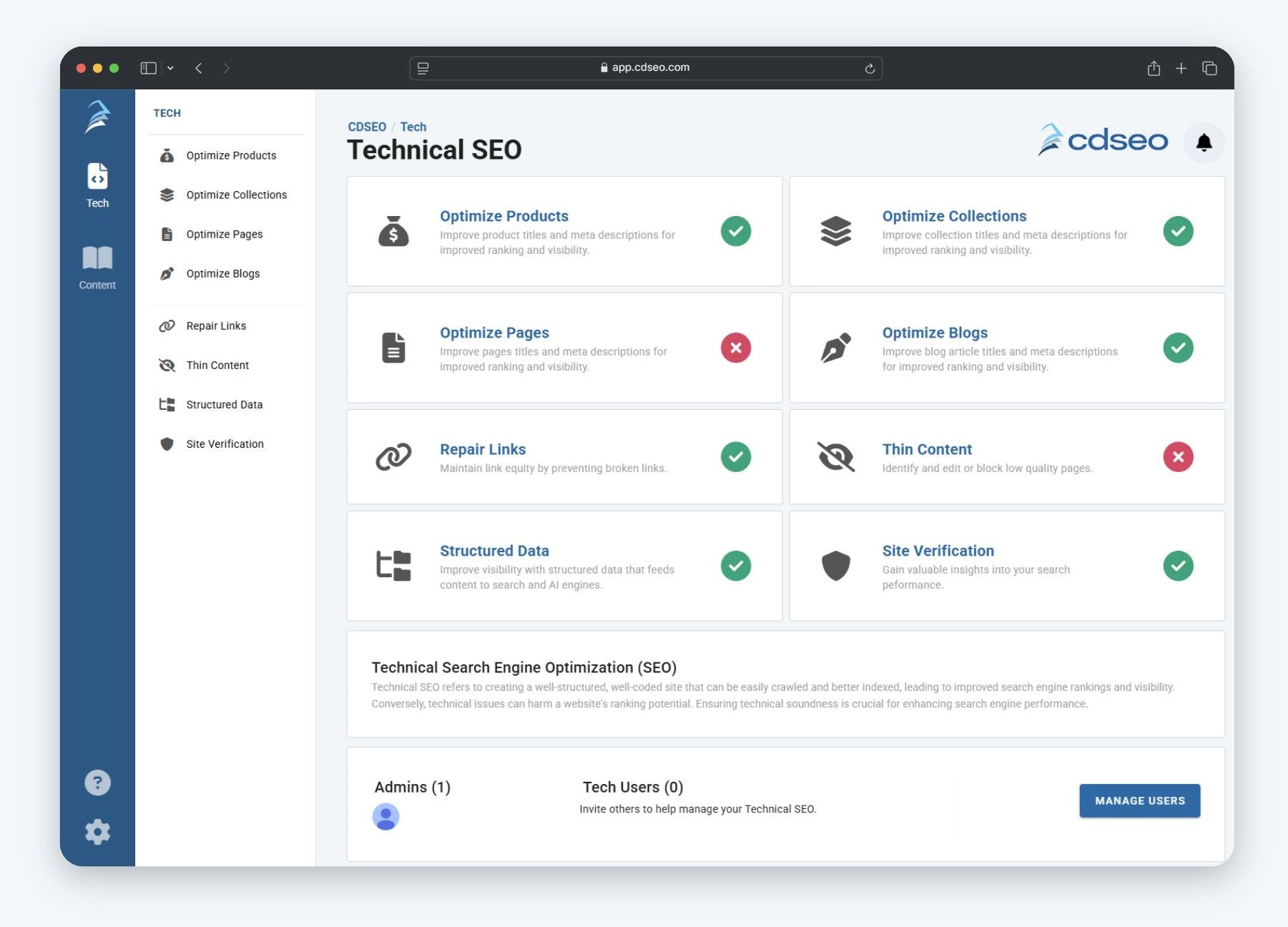Click the notification bell icon
The height and width of the screenshot is (927, 1288).
pyautogui.click(x=1204, y=142)
